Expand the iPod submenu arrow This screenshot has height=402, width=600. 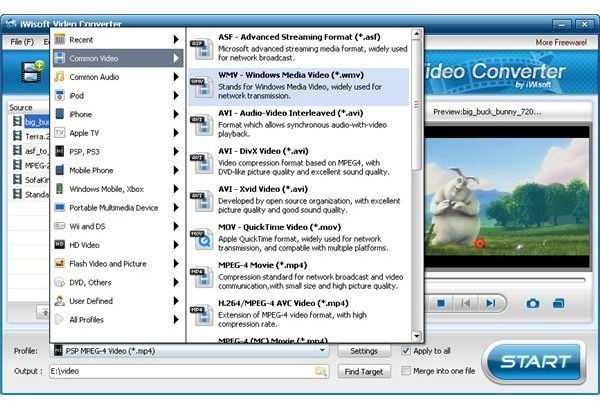coord(176,96)
